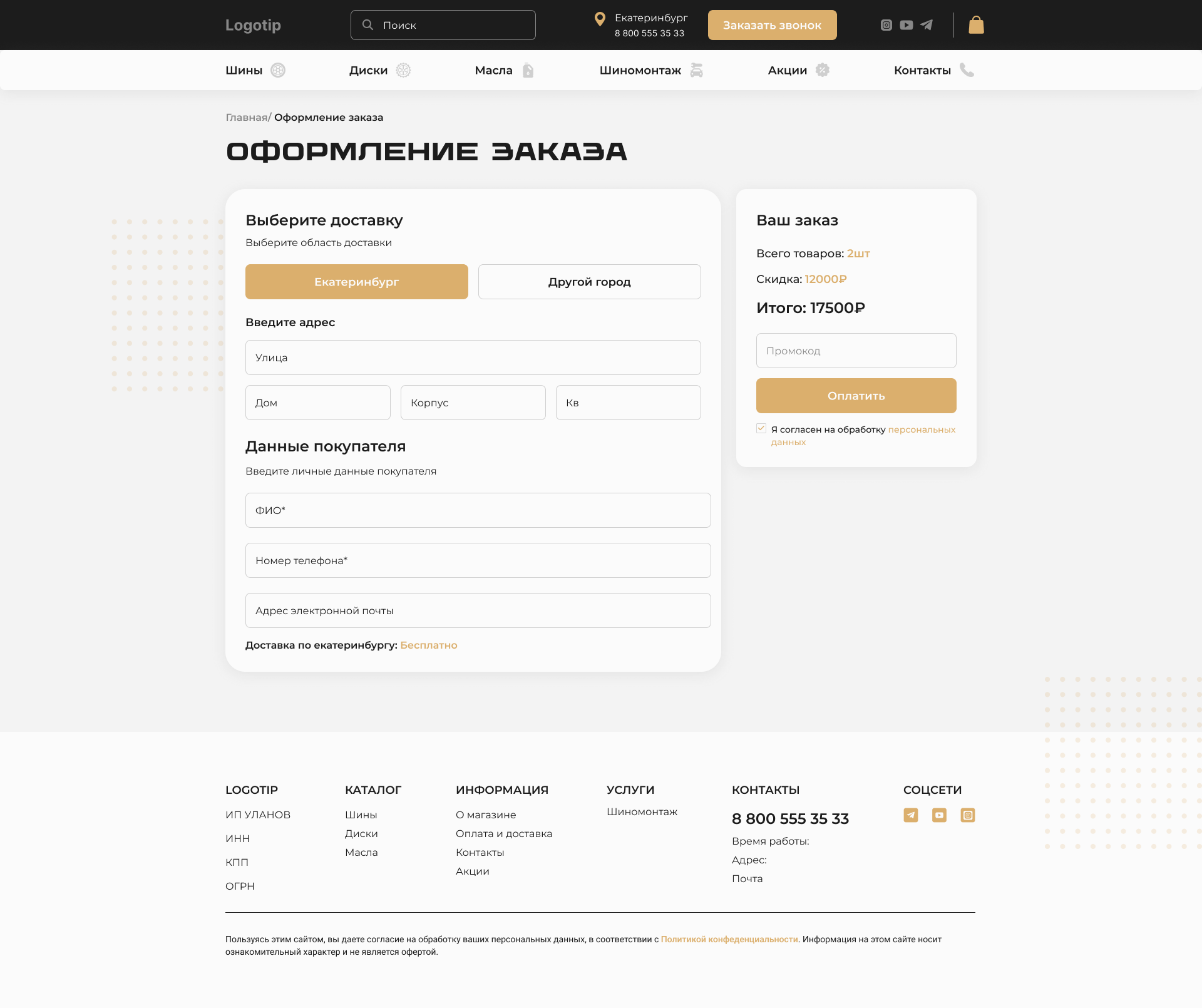The image size is (1202, 1008).
Task: Click the tire icon next to Шины
Action: 278,70
